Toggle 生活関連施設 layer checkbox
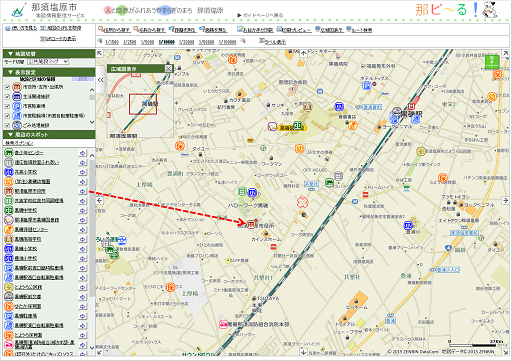 [x=7, y=97]
